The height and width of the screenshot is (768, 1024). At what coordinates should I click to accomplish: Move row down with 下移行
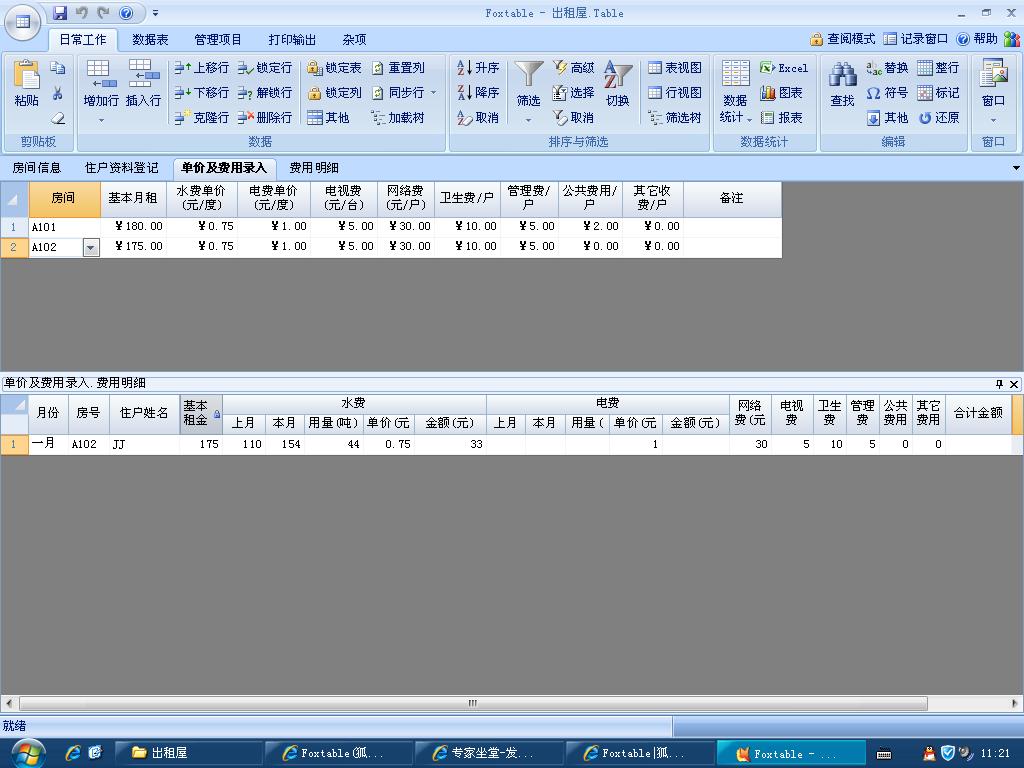pos(201,93)
